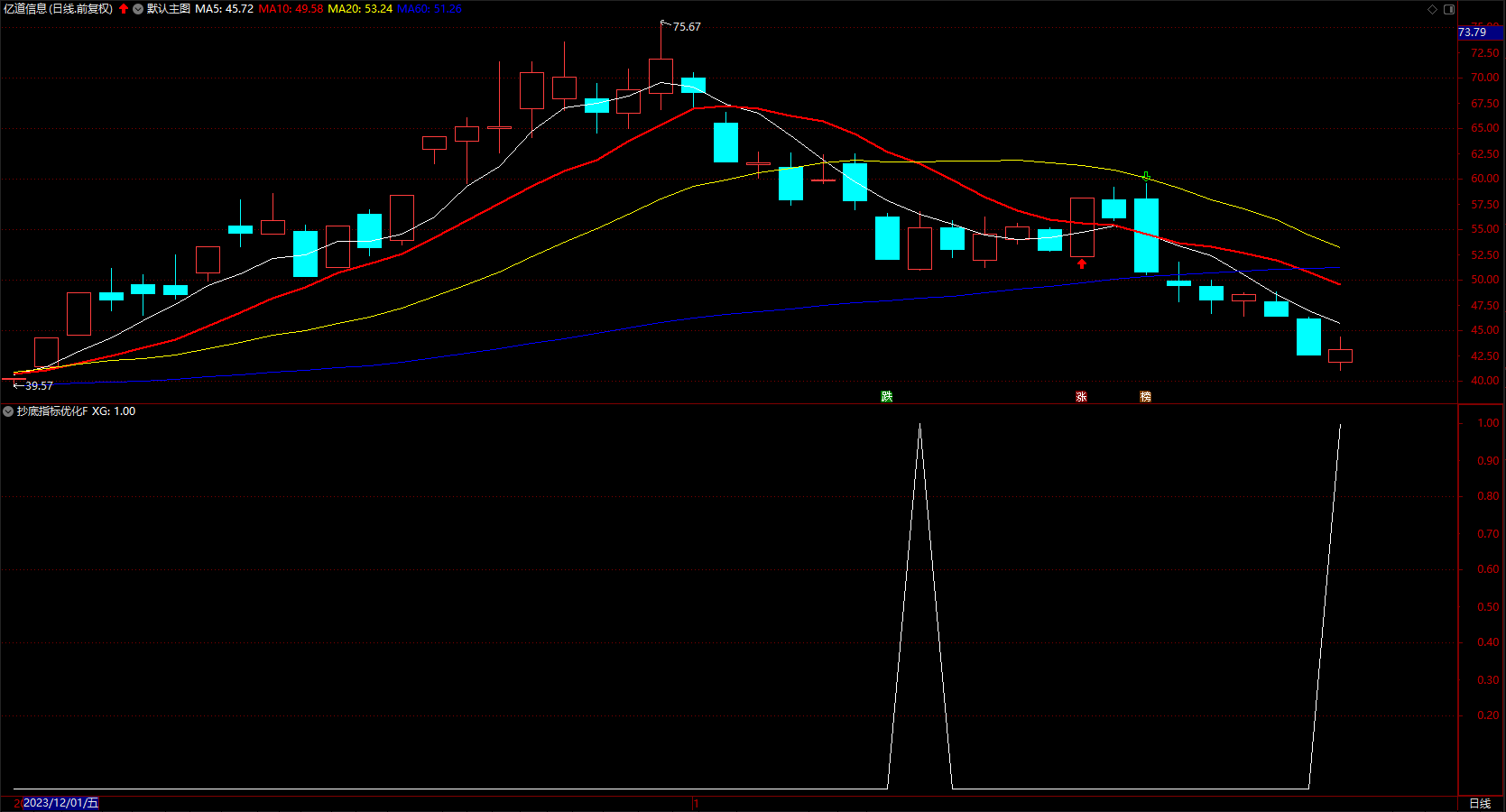Click the month marker 1 on the time axis
The height and width of the screenshot is (812, 1506).
[697, 803]
